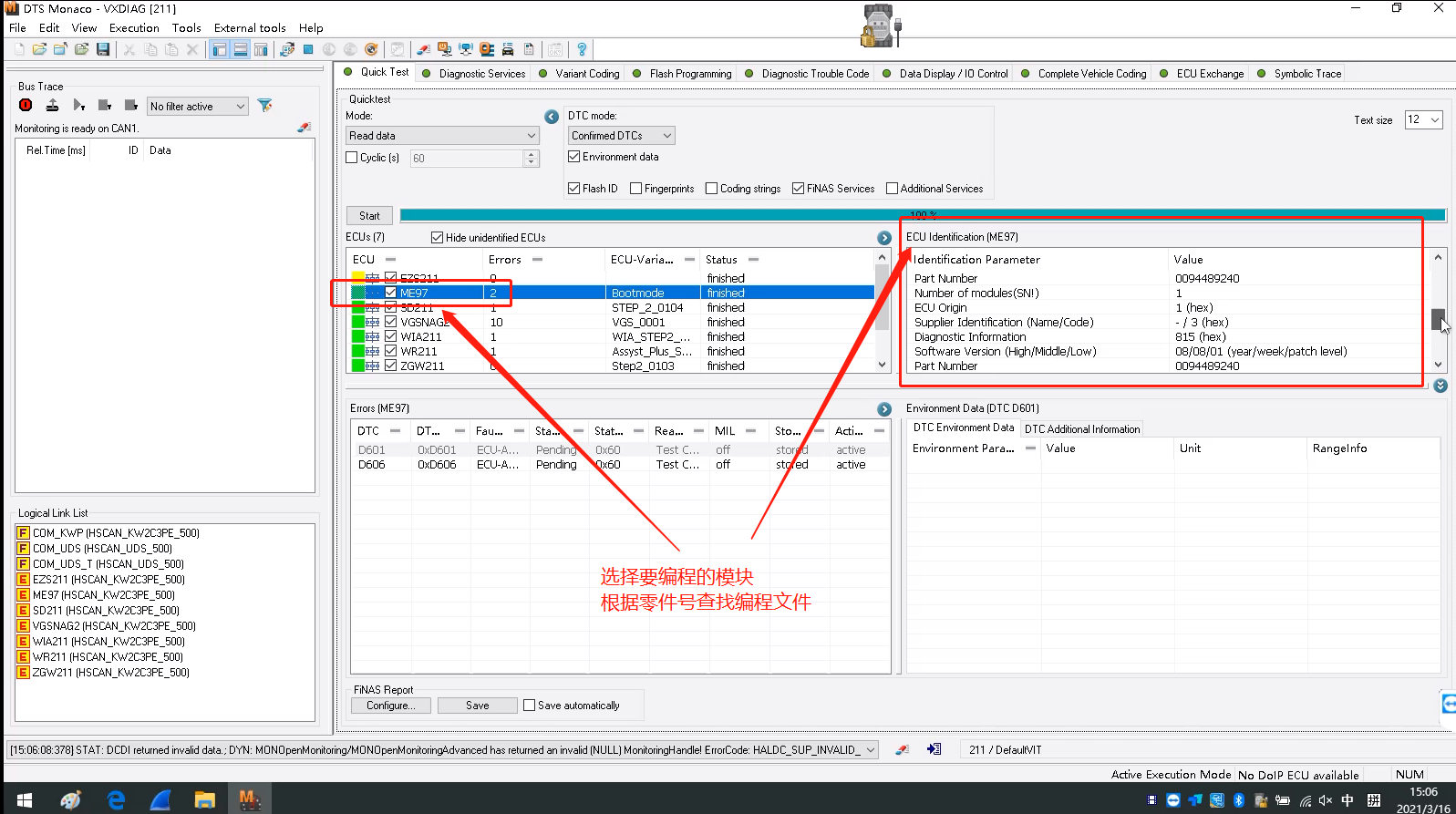Open File Explorer from the taskbar
Image resolution: width=1456 pixels, height=814 pixels.
pyautogui.click(x=204, y=799)
